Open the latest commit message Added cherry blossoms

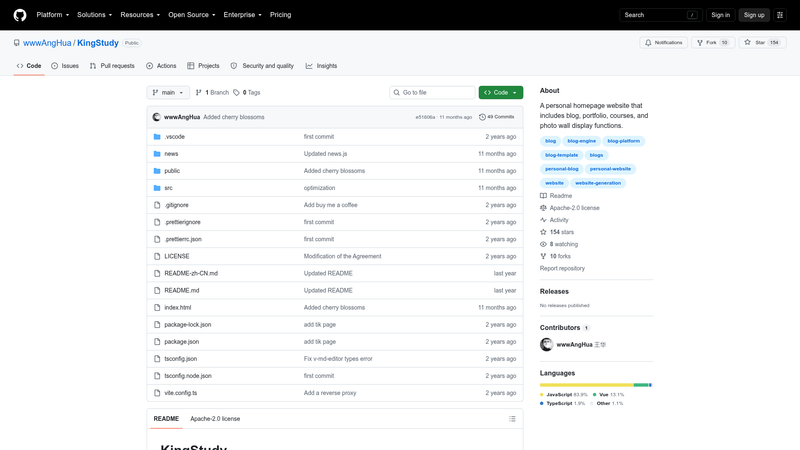tap(234, 117)
